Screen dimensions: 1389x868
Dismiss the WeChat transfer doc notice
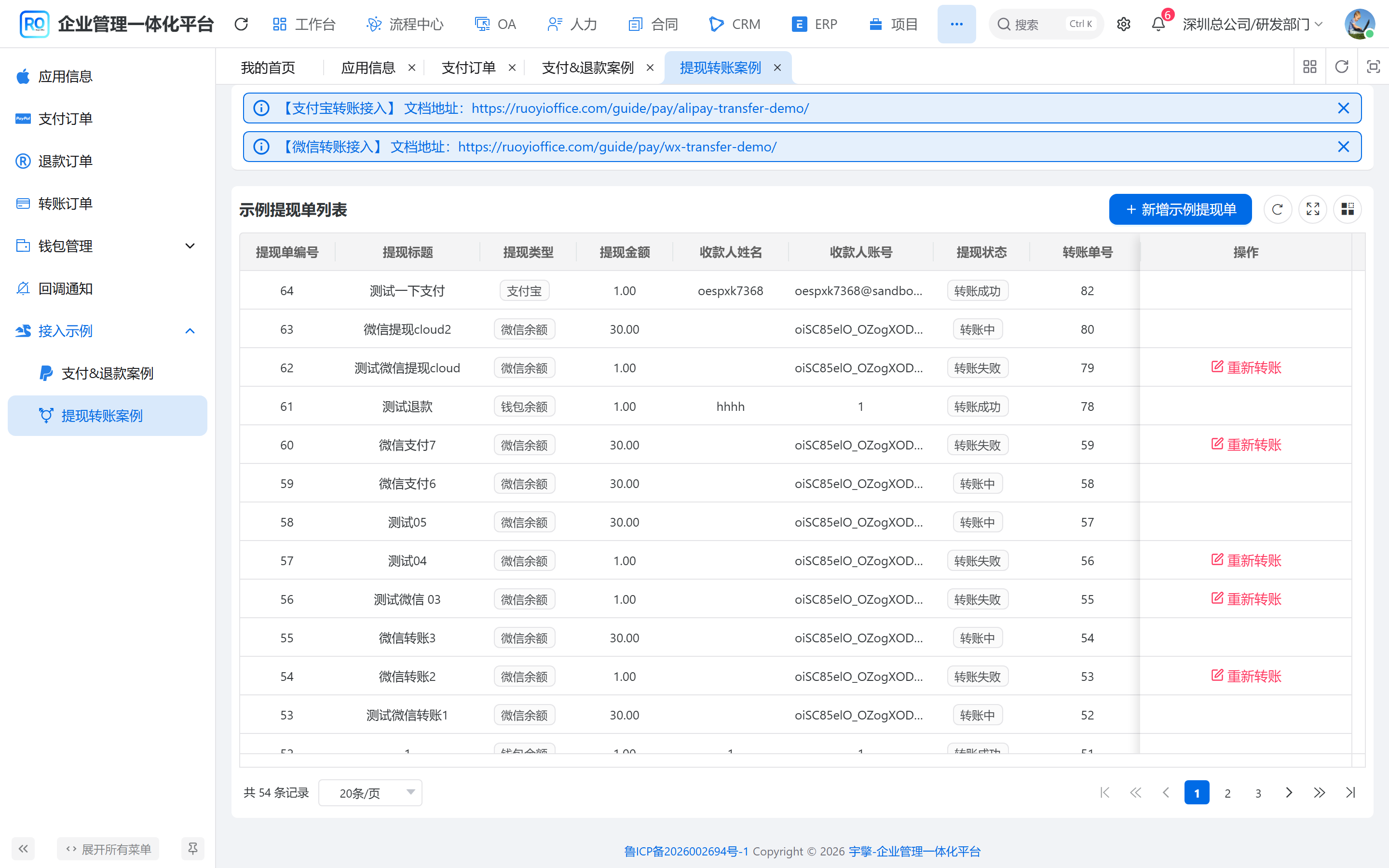[x=1343, y=147]
